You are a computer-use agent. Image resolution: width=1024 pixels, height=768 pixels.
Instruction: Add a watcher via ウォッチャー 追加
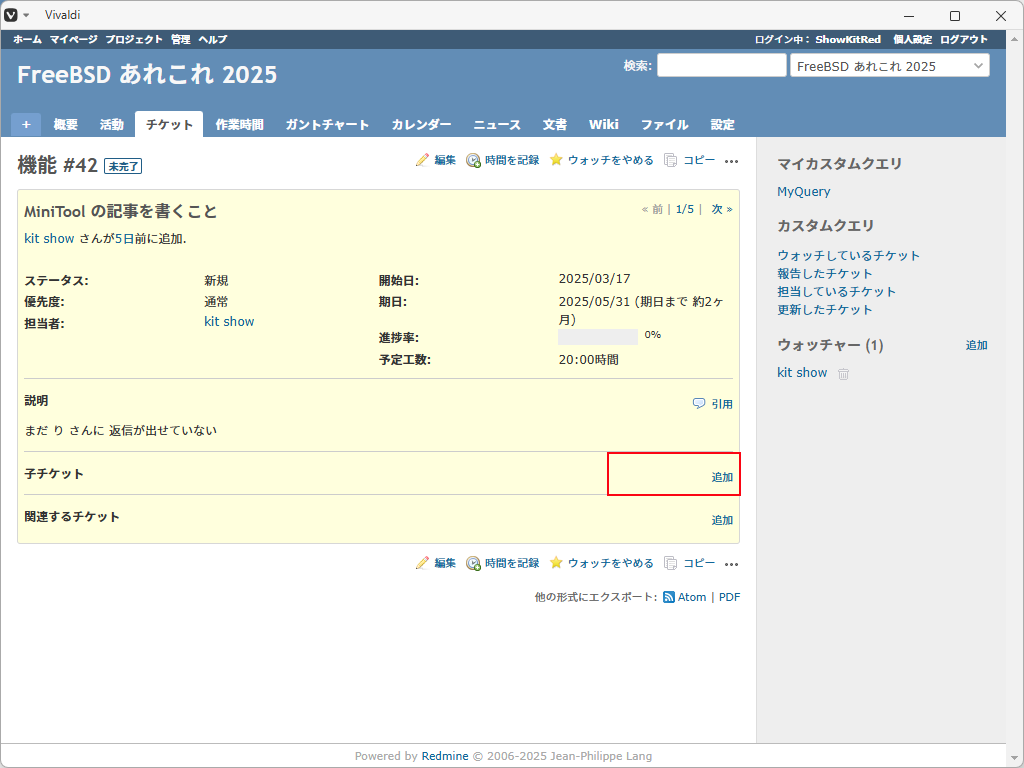point(976,345)
